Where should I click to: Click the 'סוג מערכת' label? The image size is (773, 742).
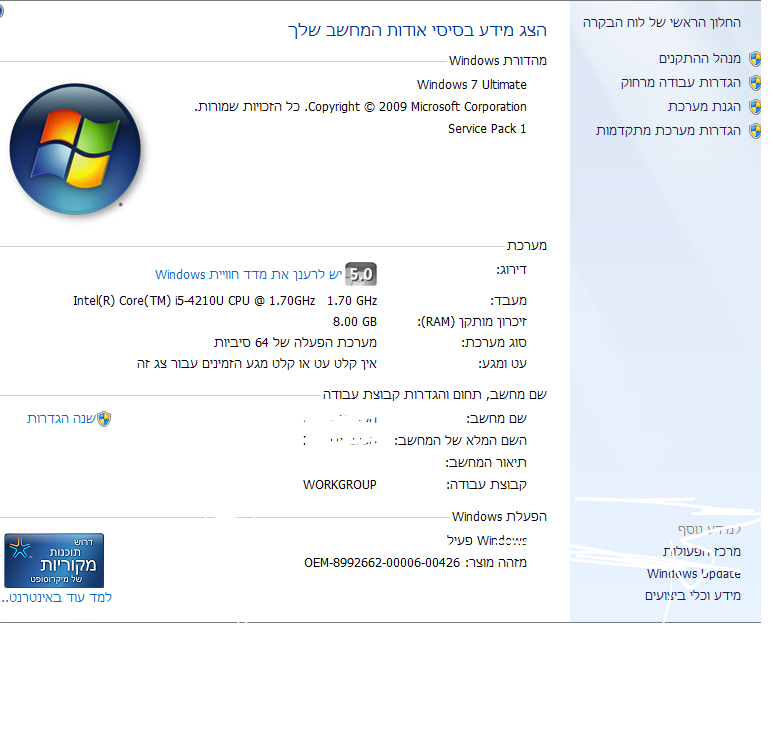click(494, 343)
